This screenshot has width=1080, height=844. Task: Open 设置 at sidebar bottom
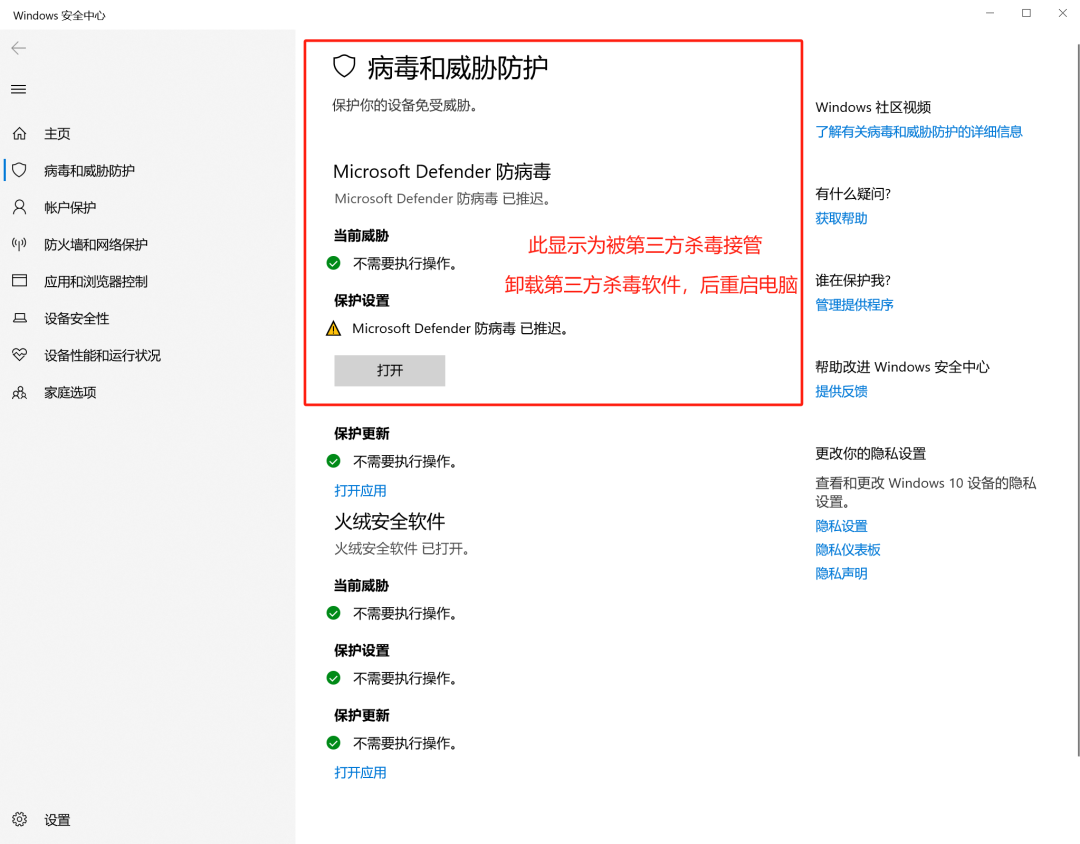[57, 820]
